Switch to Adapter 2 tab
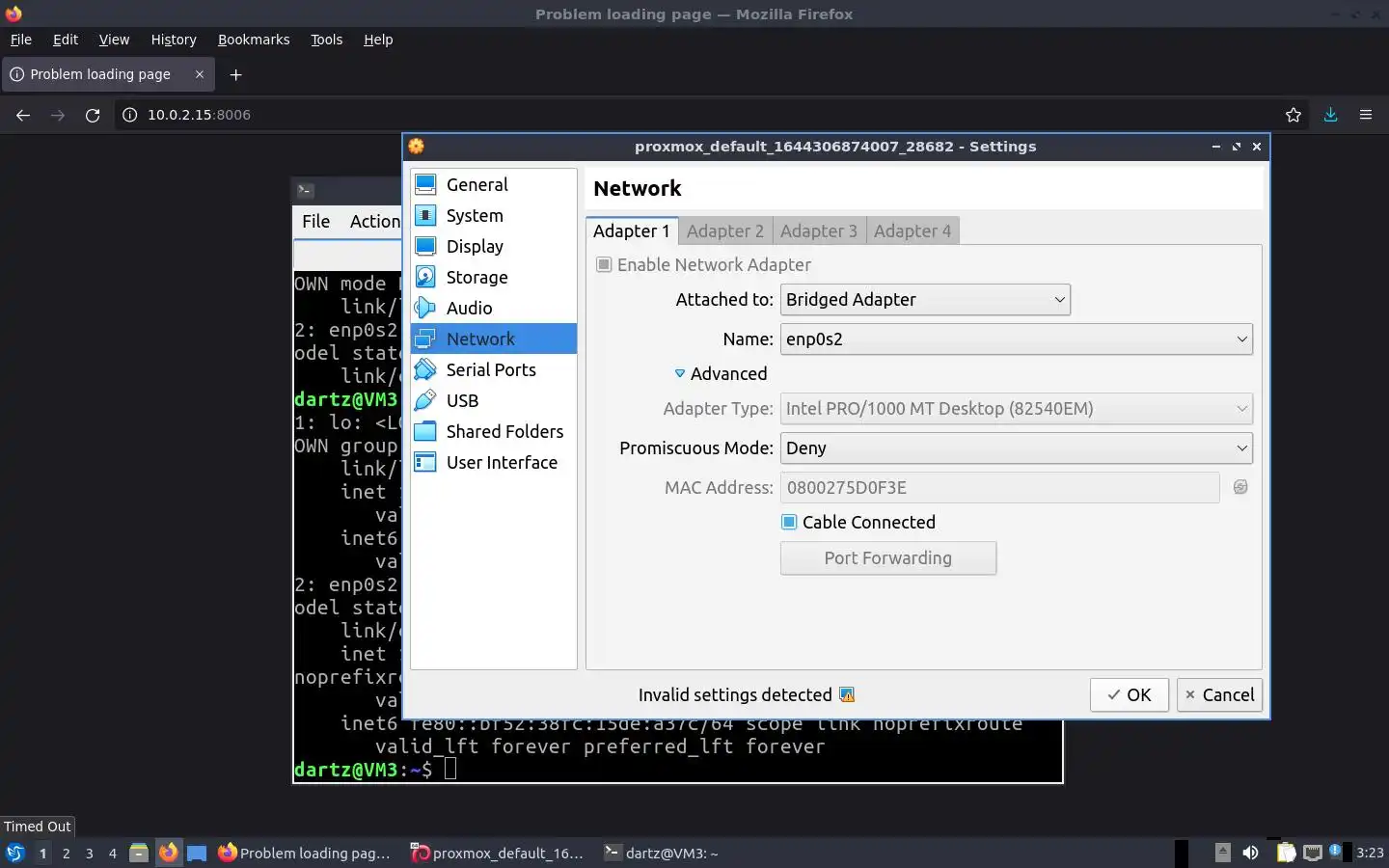 (725, 231)
